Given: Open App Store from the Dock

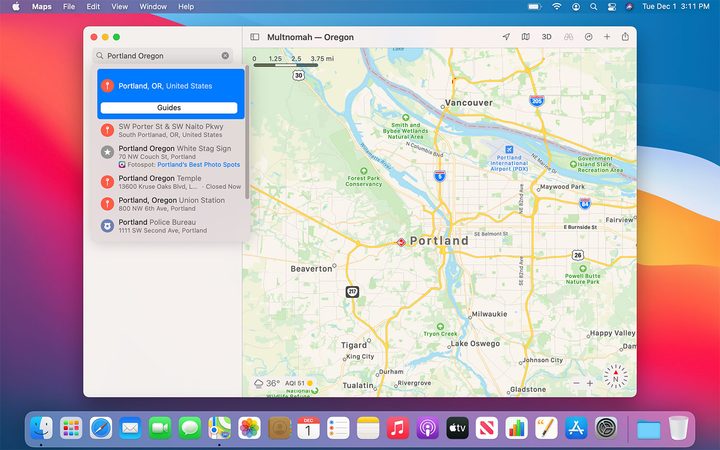Looking at the screenshot, I should tap(576, 428).
